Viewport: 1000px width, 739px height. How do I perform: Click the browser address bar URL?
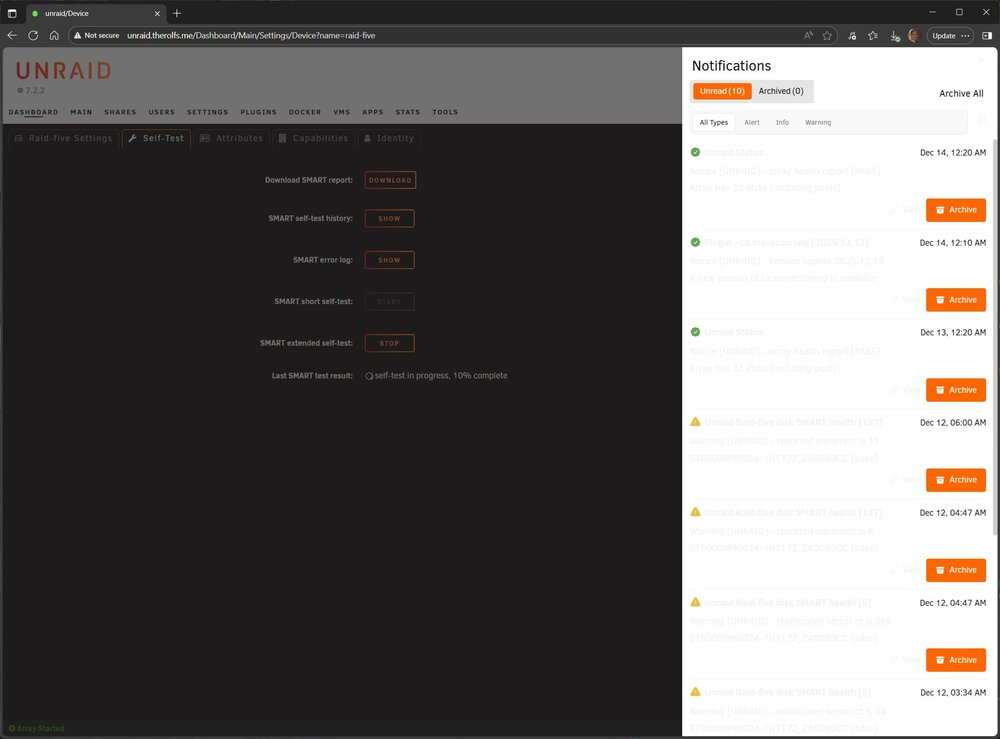coord(251,36)
